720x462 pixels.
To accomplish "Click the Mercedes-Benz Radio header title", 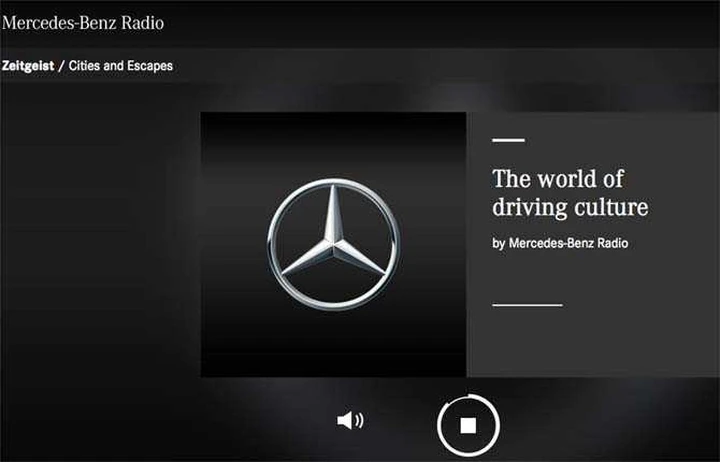I will coord(83,23).
